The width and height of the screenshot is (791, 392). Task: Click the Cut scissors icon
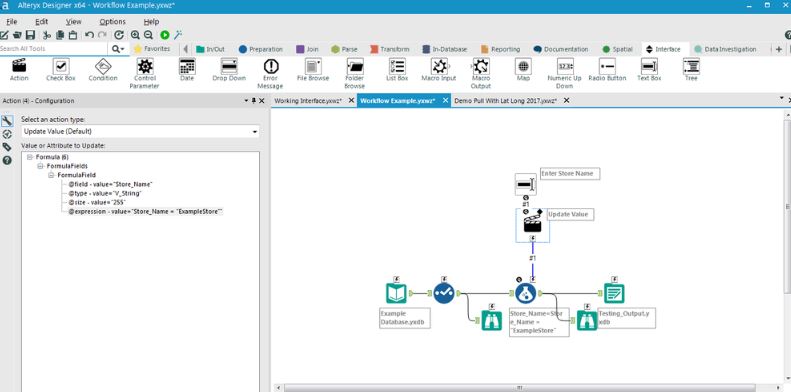click(x=46, y=35)
